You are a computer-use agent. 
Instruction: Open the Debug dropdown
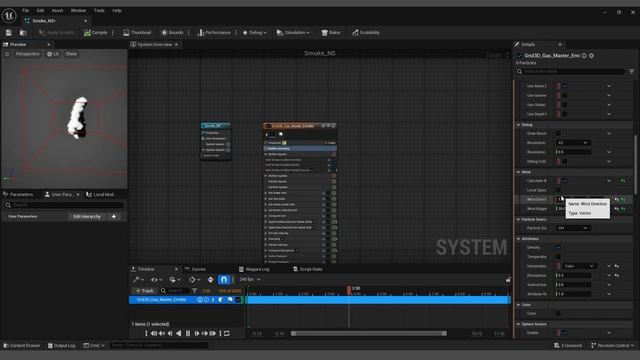coord(254,33)
